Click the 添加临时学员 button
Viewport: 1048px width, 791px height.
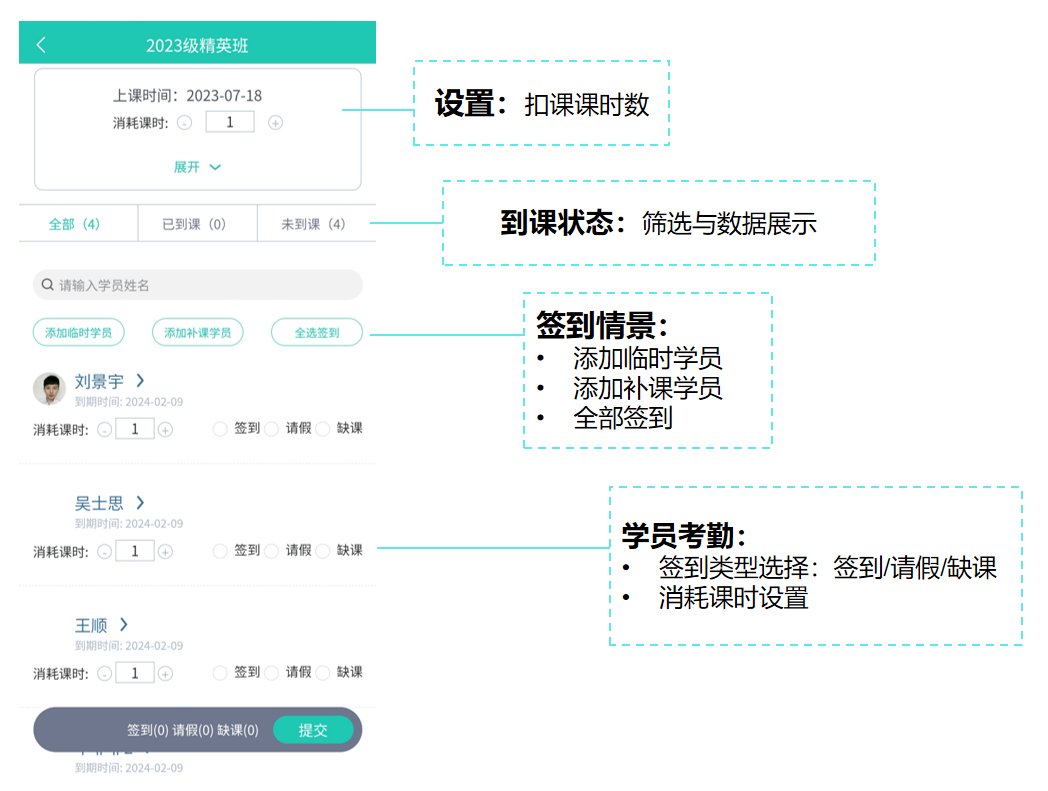[x=79, y=332]
